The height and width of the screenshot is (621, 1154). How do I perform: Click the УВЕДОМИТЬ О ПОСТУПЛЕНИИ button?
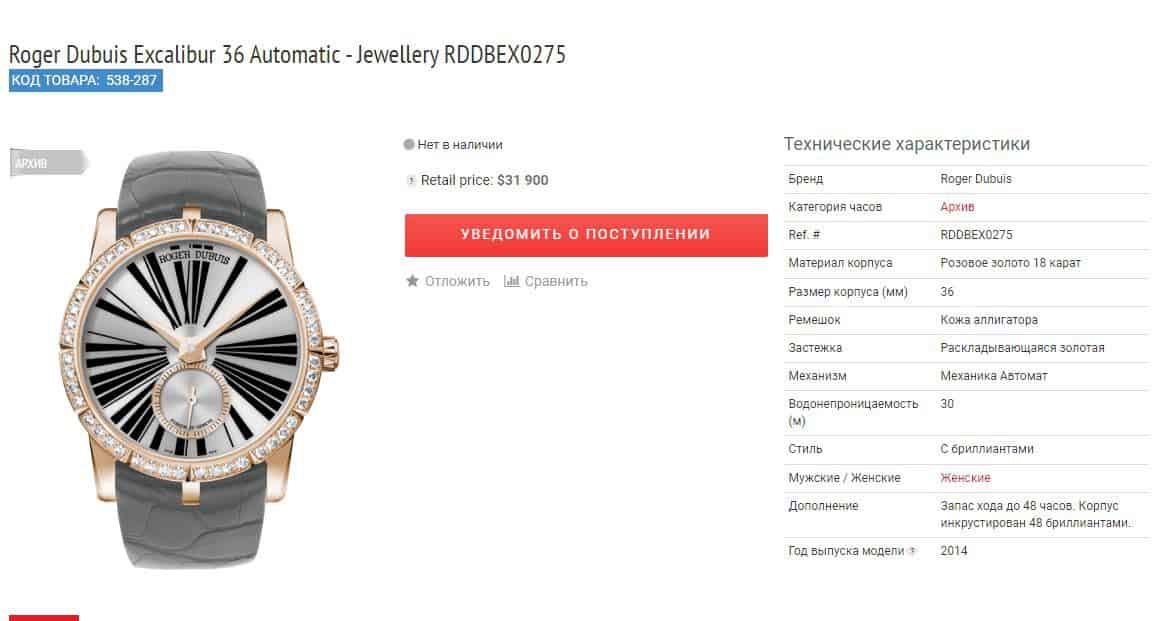click(x=586, y=235)
